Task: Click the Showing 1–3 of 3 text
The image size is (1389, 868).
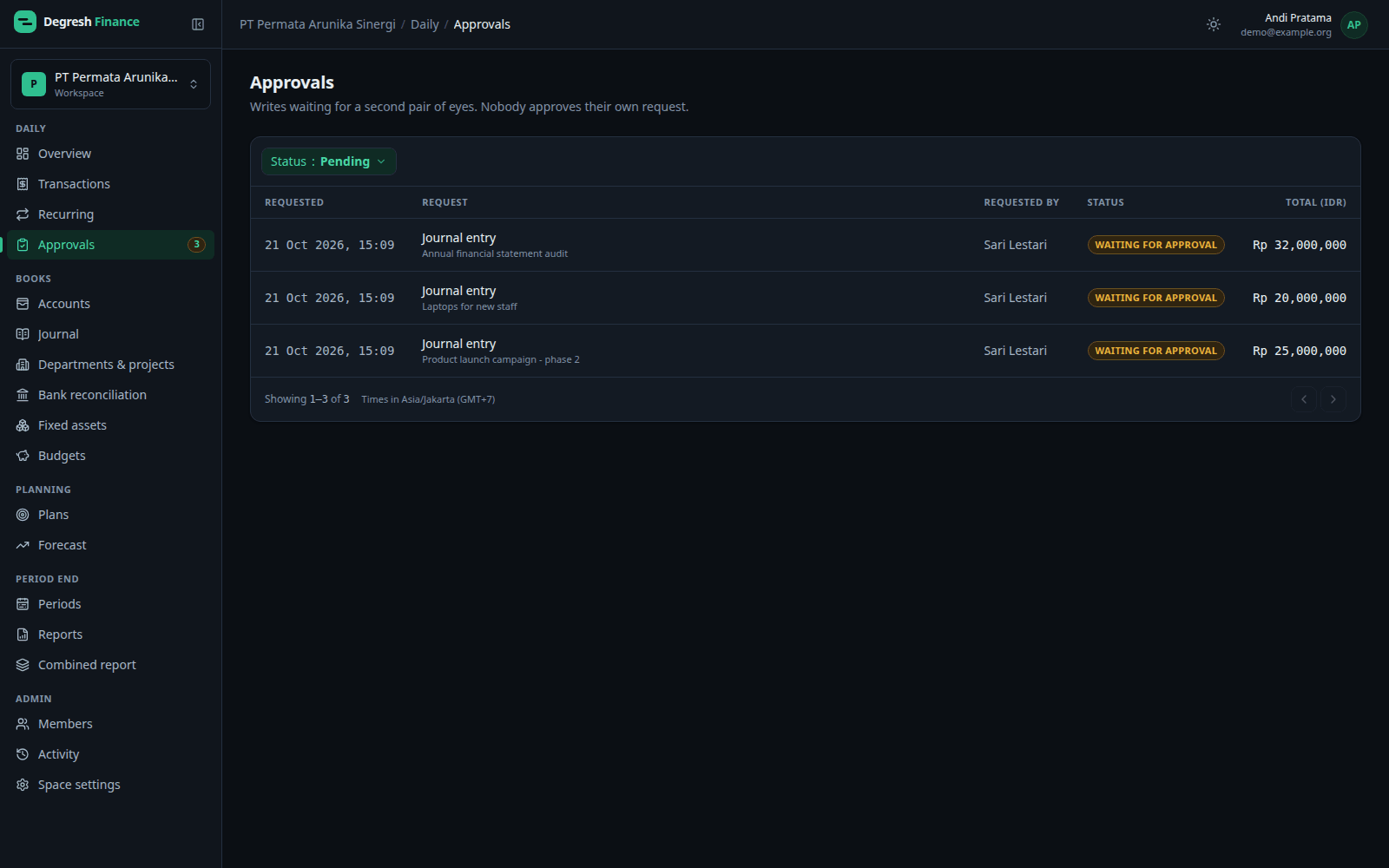Action: [x=306, y=399]
